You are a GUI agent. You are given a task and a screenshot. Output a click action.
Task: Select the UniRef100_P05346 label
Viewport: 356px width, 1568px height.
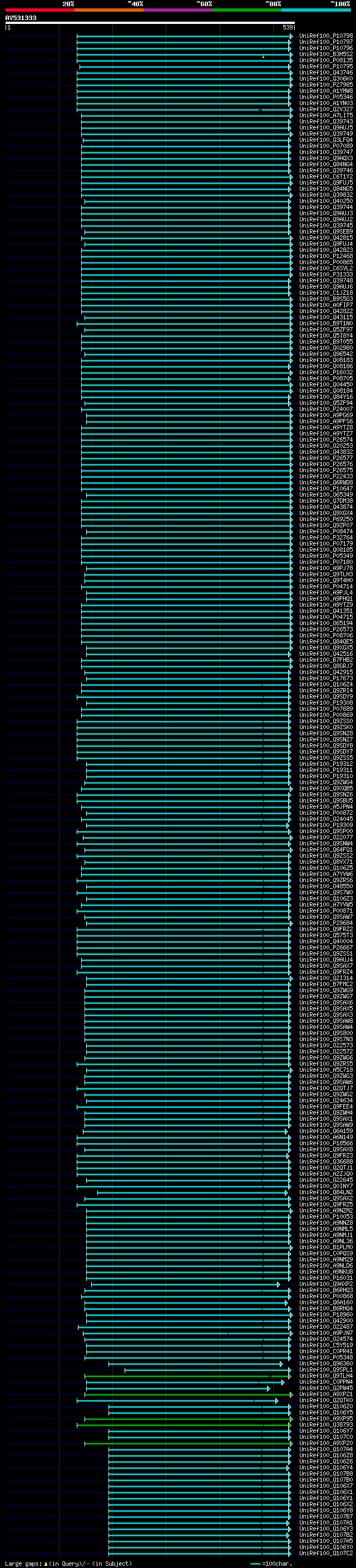(x=326, y=97)
